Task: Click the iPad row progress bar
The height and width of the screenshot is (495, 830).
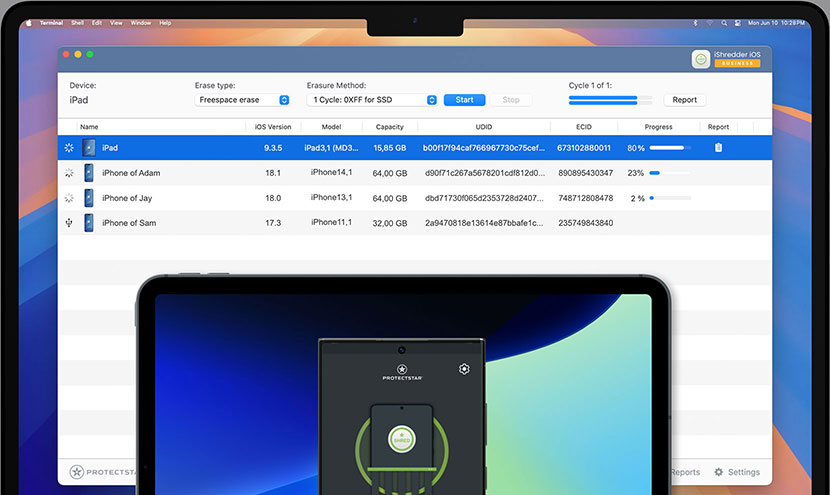Action: [x=668, y=148]
